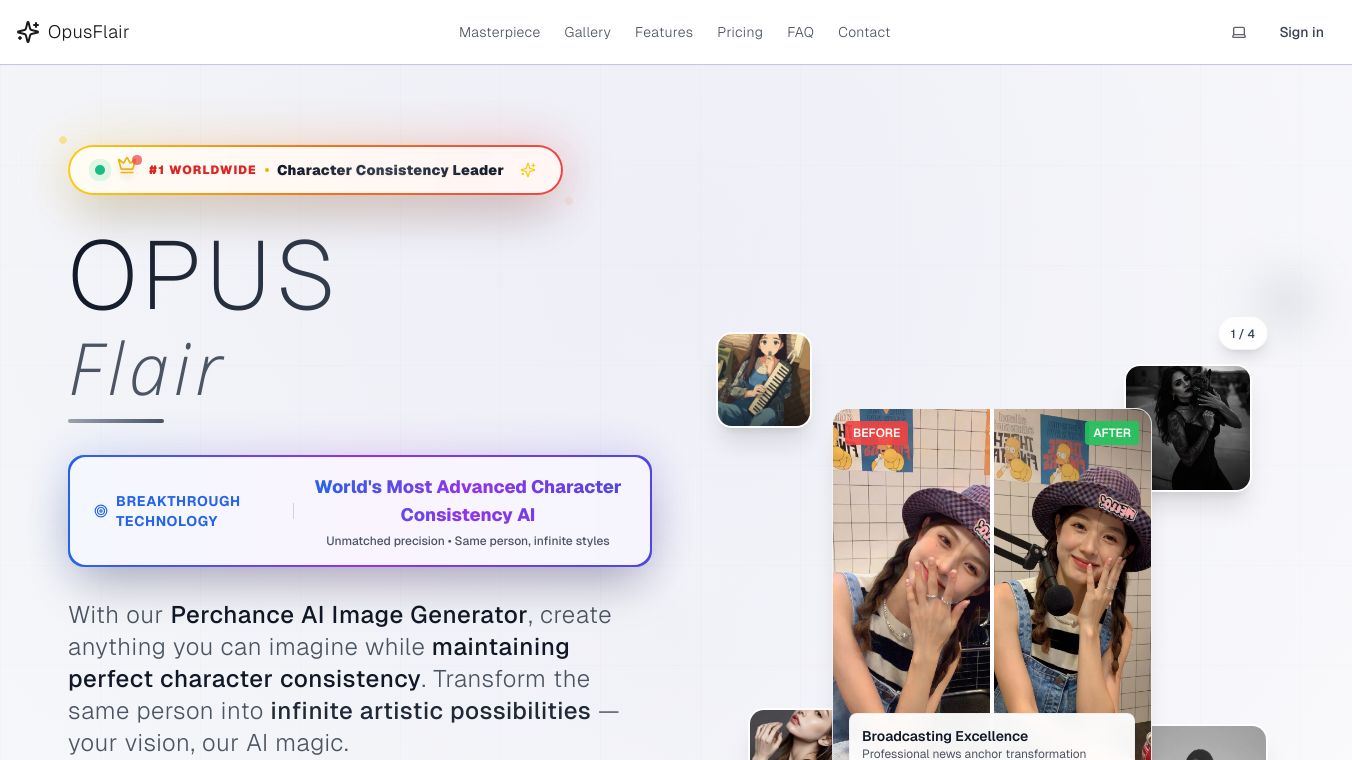This screenshot has width=1352, height=760.
Task: Click the AFTER comparison image
Action: (1072, 585)
